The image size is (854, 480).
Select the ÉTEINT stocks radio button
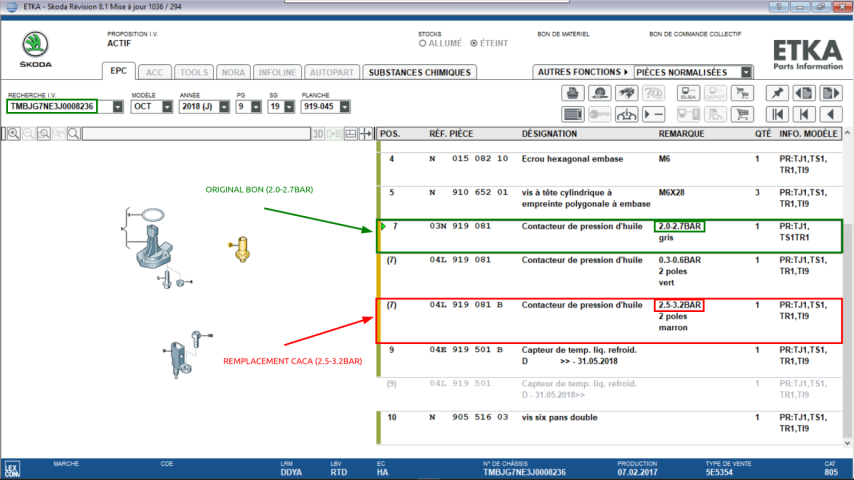[x=474, y=43]
